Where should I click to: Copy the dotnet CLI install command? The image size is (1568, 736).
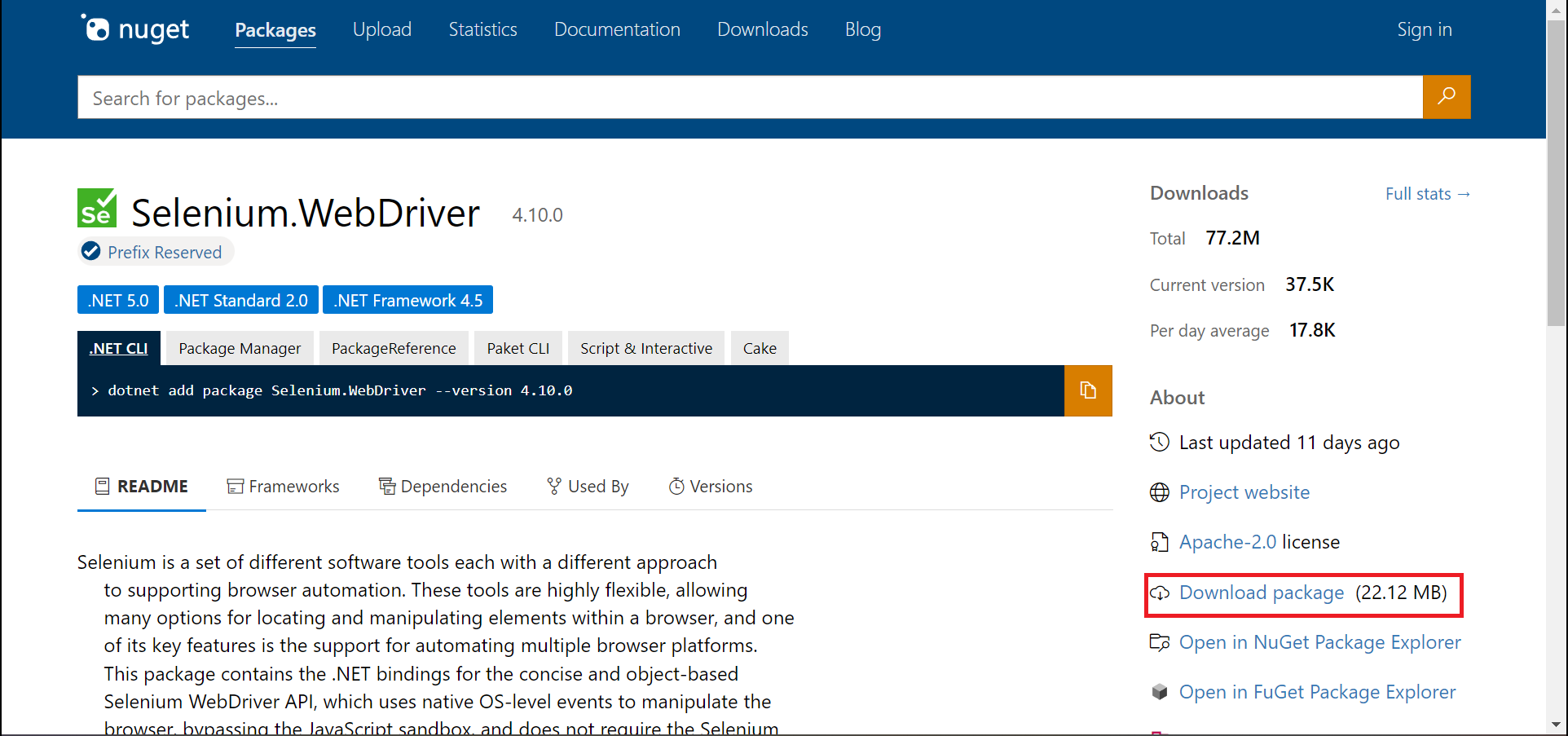[1088, 390]
